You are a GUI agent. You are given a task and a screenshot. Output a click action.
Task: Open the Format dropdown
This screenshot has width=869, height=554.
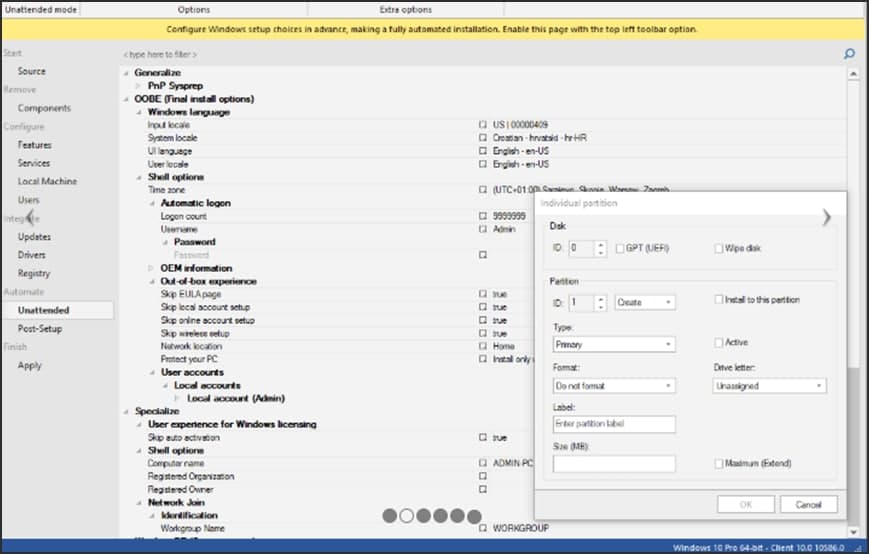point(614,386)
